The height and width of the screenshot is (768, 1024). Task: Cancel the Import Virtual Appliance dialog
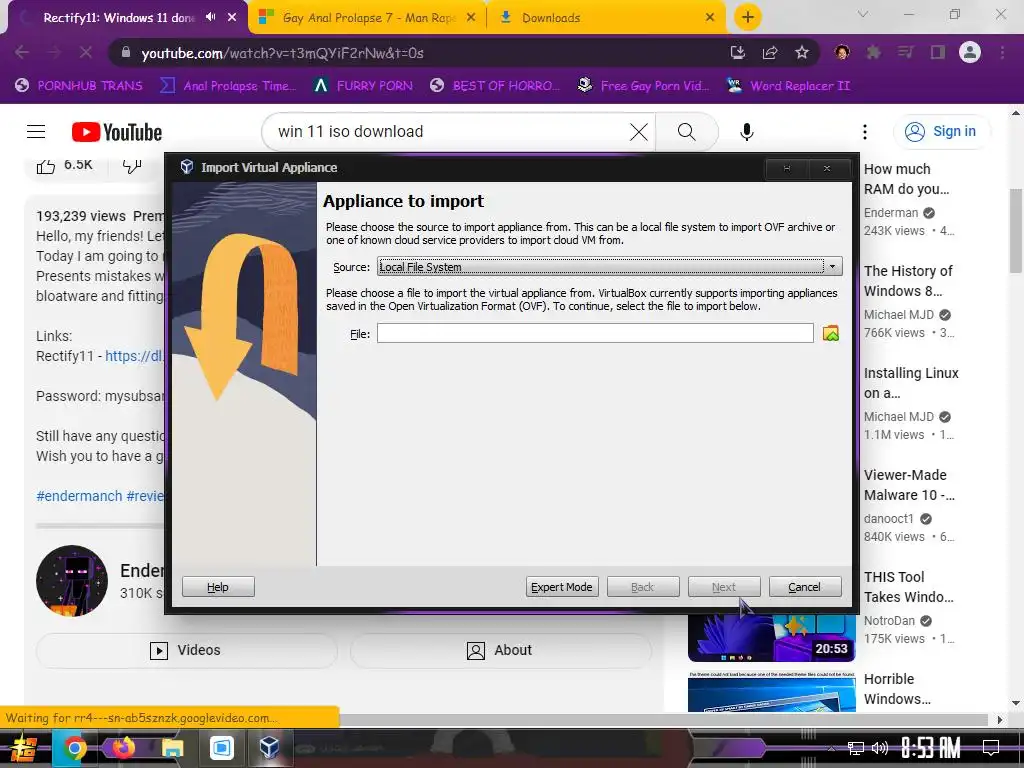coord(805,586)
